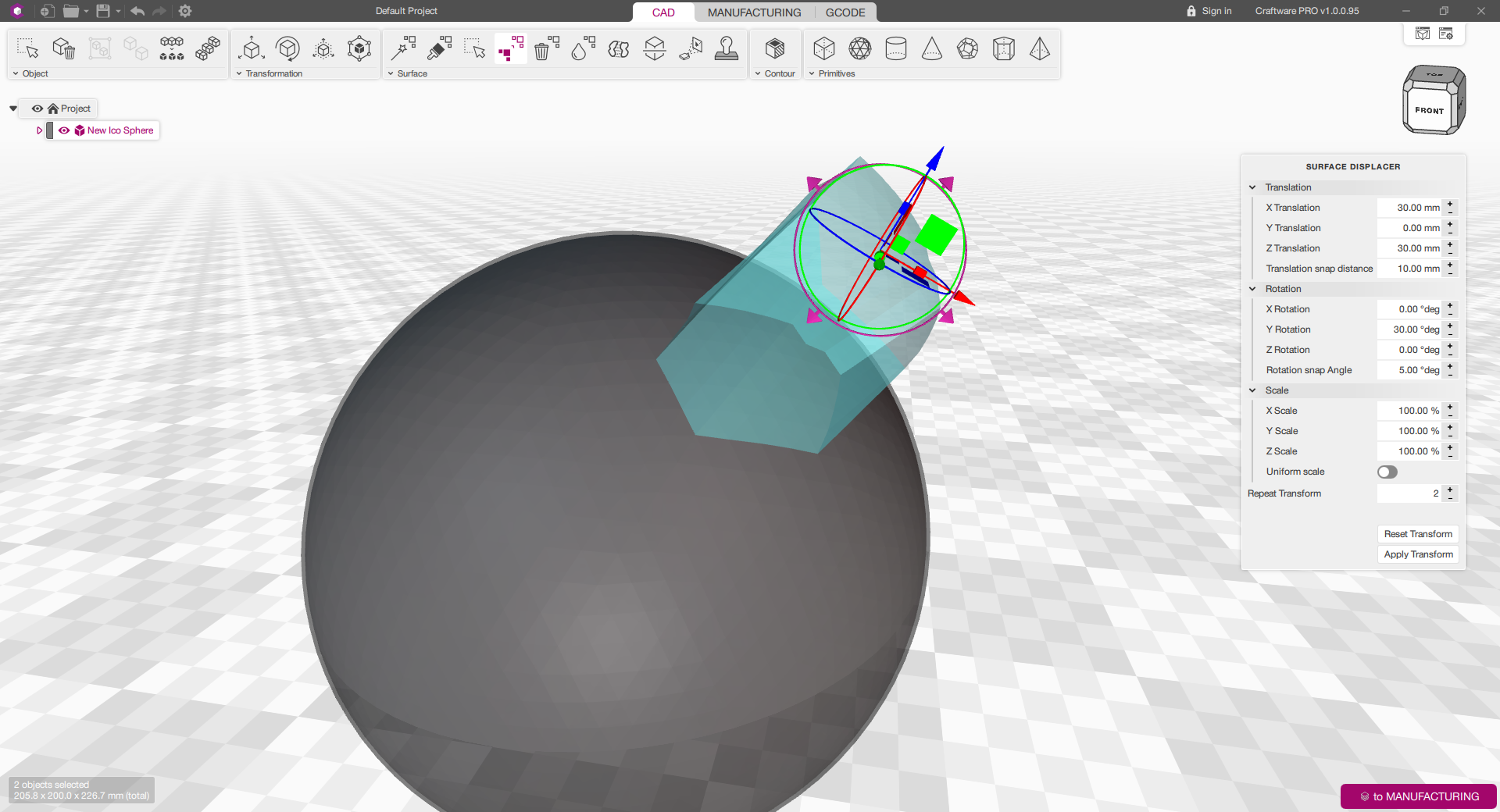
Task: Pick the surface magic wand tool
Action: click(403, 49)
